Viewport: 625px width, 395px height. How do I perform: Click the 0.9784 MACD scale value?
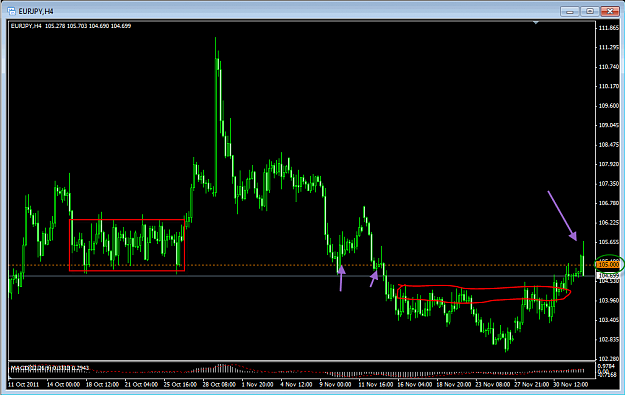(606, 366)
